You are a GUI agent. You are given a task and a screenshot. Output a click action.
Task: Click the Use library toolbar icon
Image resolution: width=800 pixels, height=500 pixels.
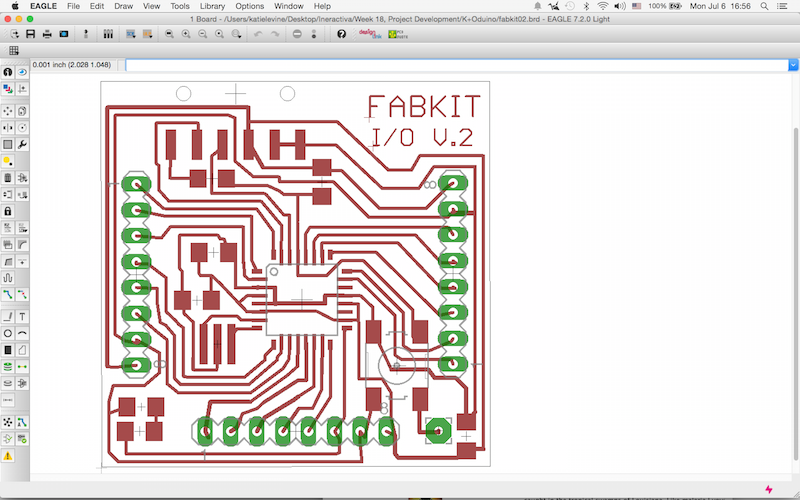[108, 34]
